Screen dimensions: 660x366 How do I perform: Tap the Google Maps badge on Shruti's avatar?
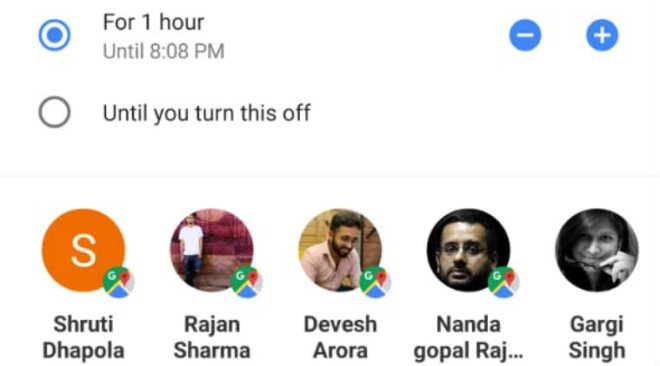(119, 282)
